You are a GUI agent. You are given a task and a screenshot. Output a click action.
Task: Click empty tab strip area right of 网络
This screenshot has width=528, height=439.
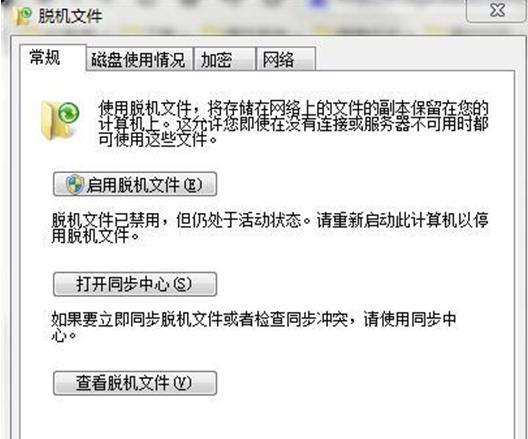pos(414,58)
